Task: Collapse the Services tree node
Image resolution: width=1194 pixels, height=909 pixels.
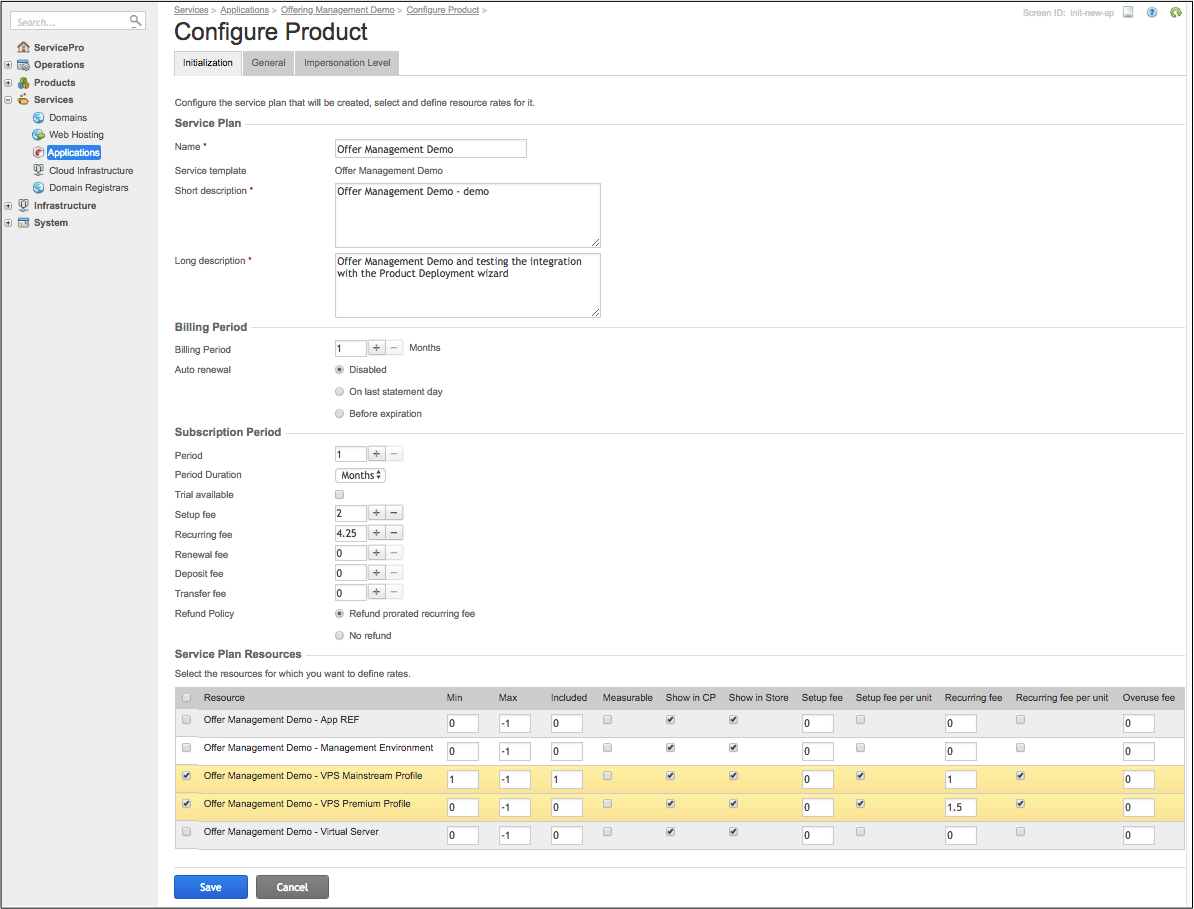Action: click(x=8, y=100)
